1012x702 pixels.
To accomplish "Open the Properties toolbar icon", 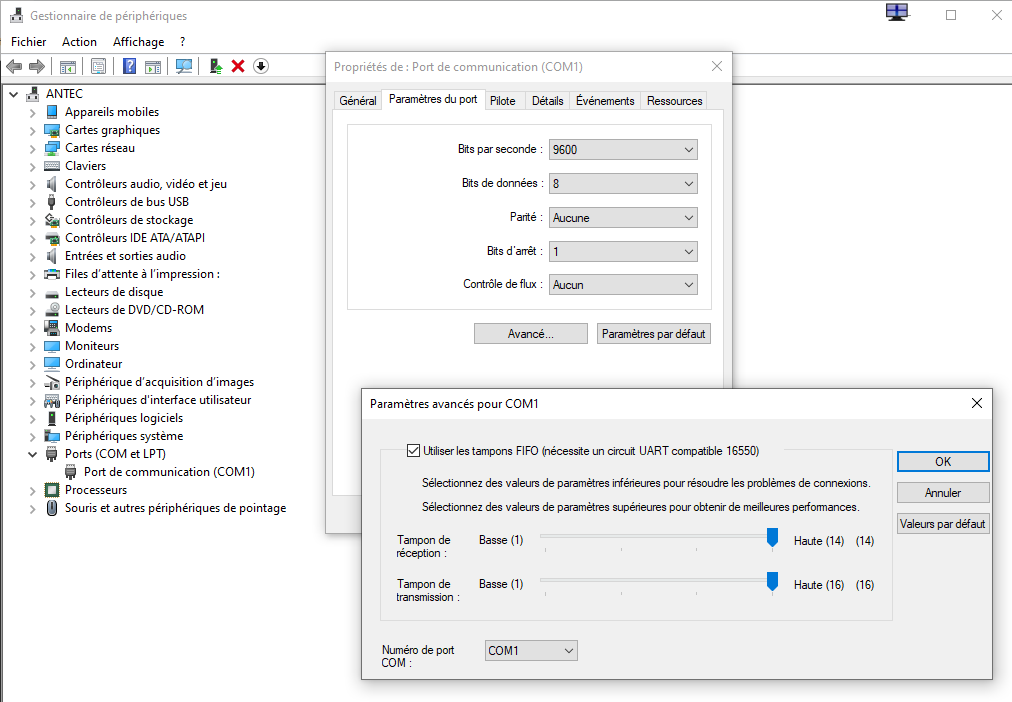I will [99, 66].
